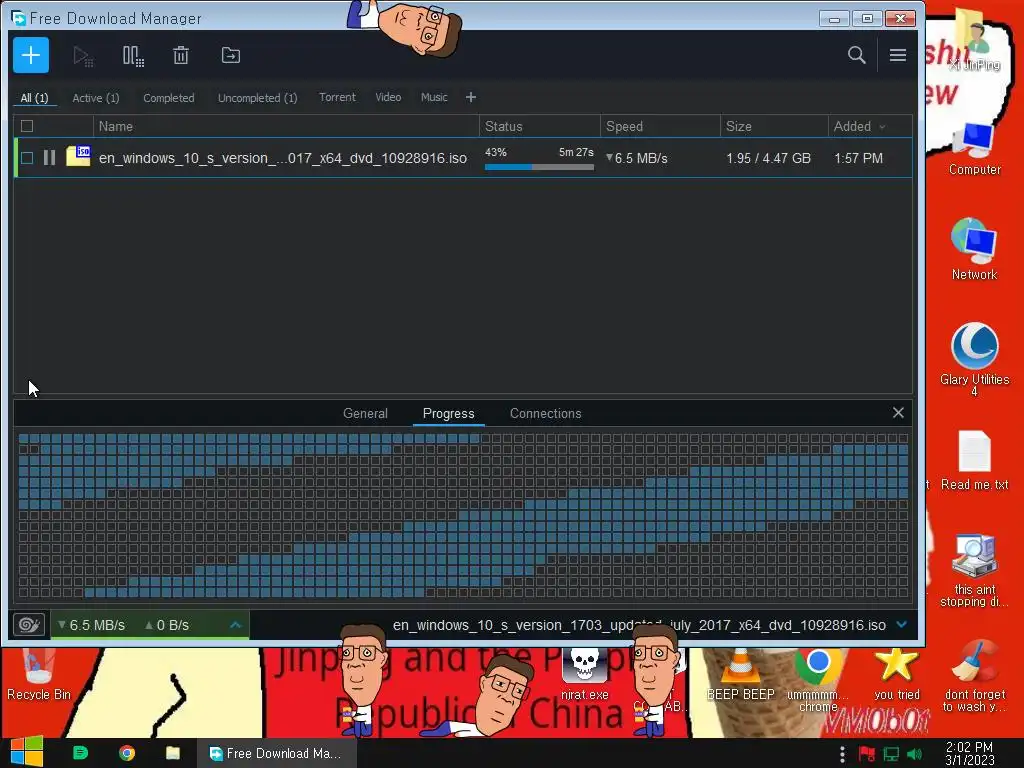Open the Progress details tab

click(x=449, y=413)
